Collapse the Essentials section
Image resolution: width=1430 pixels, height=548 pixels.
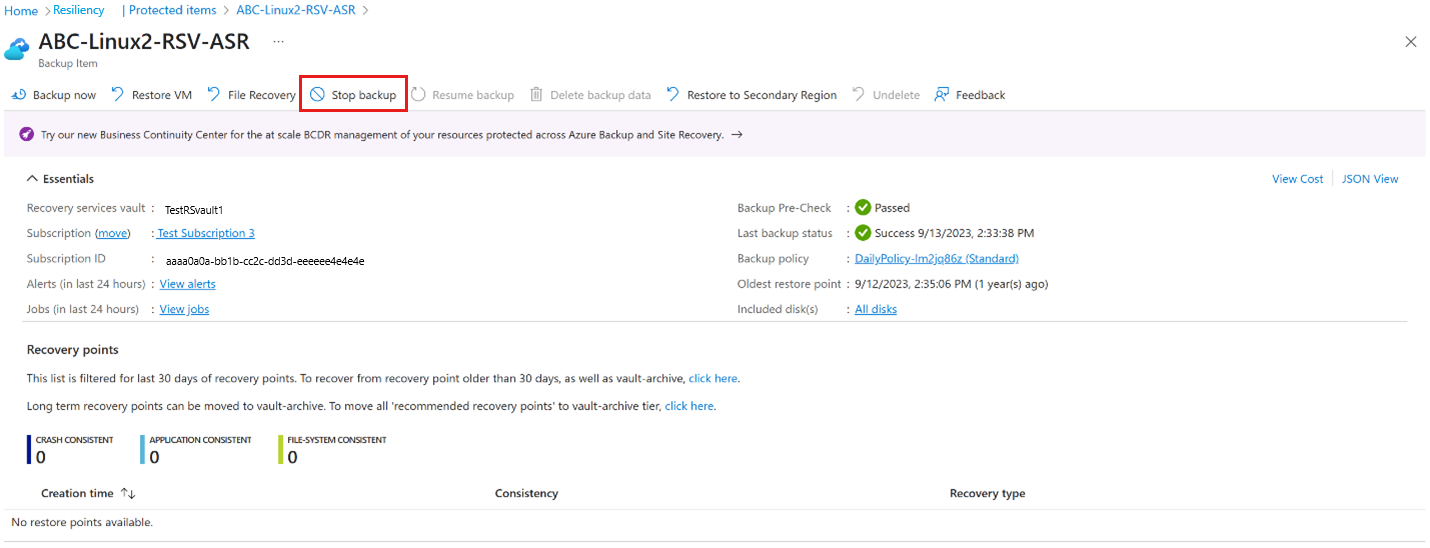click(32, 179)
